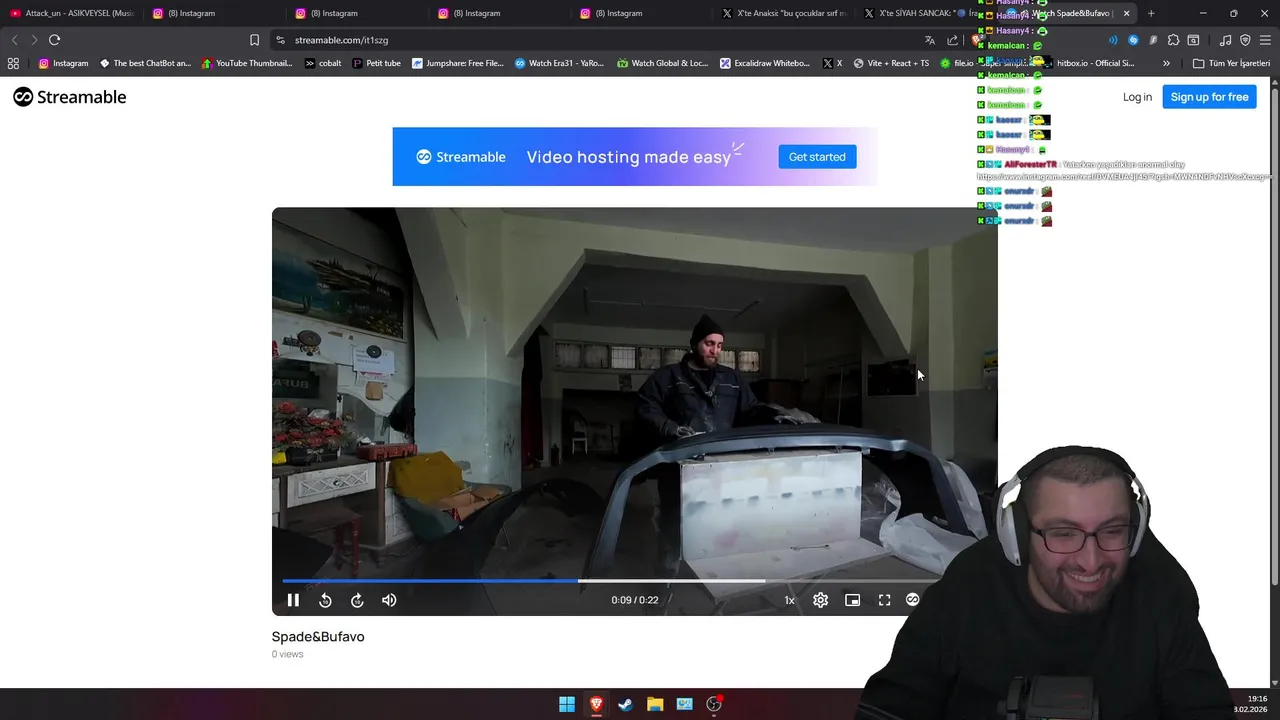Open the extensions puzzle icon
This screenshot has width=1280, height=720.
point(1173,40)
